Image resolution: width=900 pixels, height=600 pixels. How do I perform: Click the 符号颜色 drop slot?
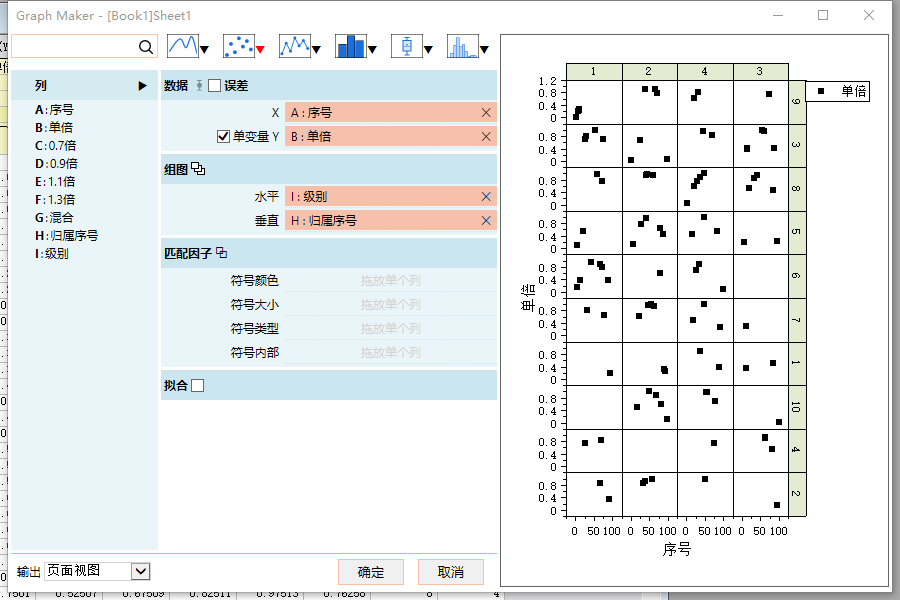pyautogui.click(x=390, y=280)
